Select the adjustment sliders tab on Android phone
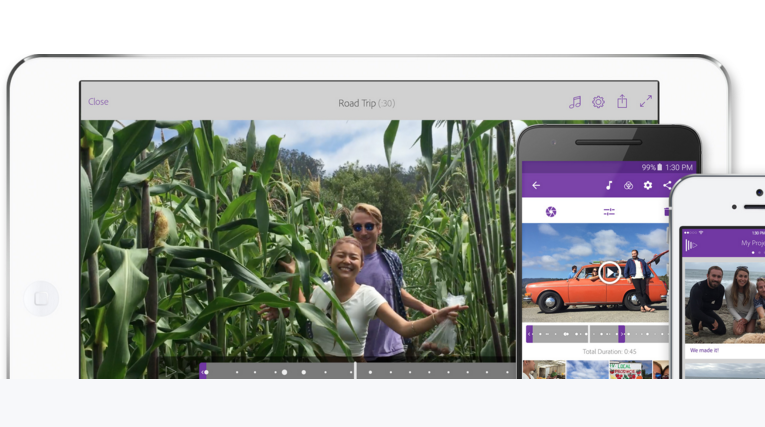The width and height of the screenshot is (765, 427). (x=609, y=211)
